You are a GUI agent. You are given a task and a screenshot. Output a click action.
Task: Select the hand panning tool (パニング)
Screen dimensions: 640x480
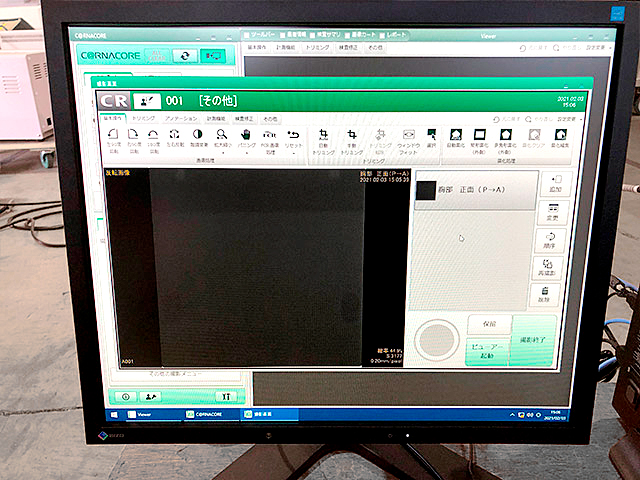[x=246, y=138]
